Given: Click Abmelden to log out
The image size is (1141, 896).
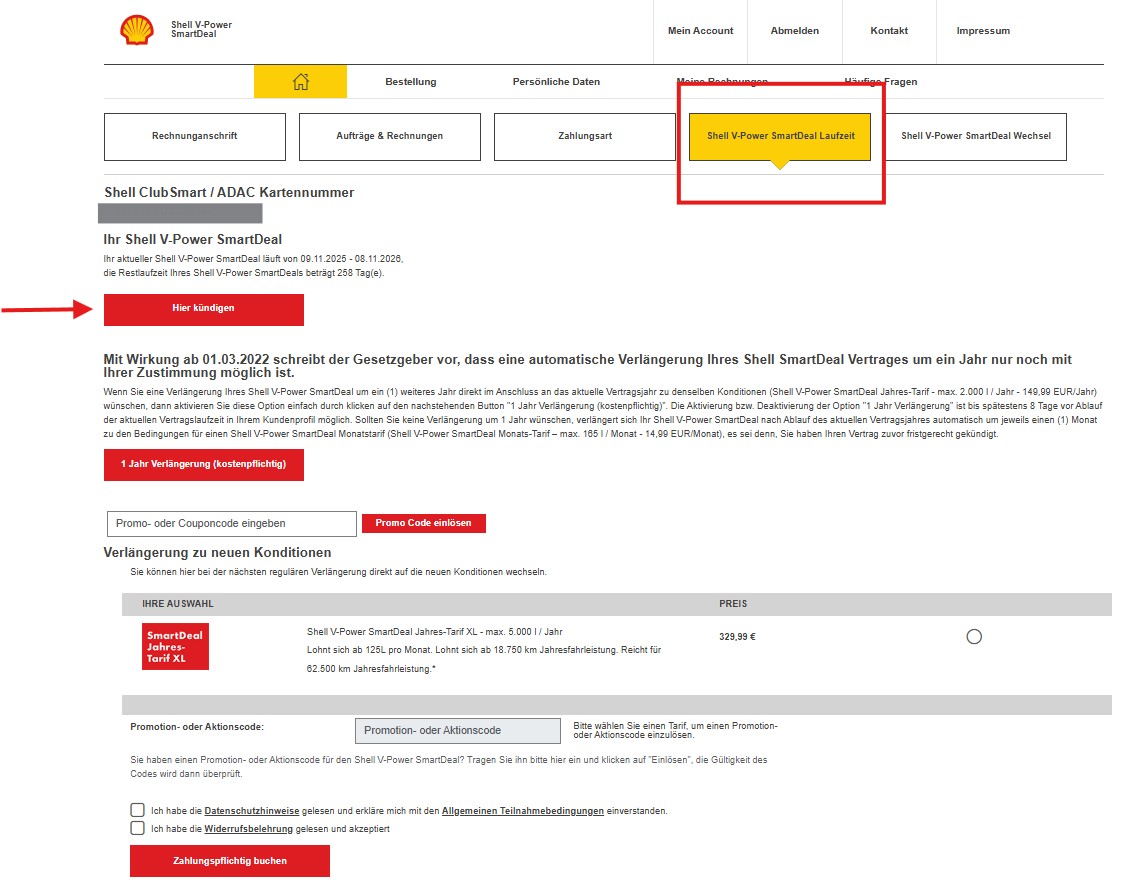Looking at the screenshot, I should 794,31.
